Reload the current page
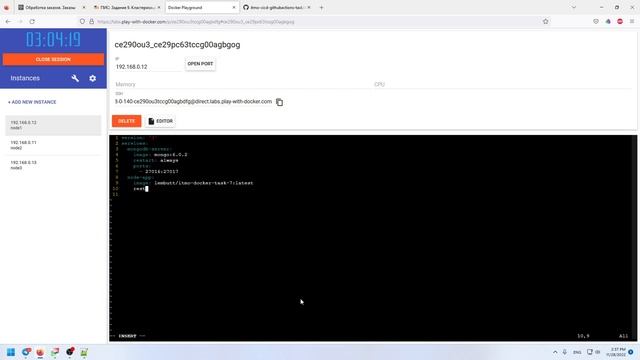The width and height of the screenshot is (640, 360). tap(32, 21)
